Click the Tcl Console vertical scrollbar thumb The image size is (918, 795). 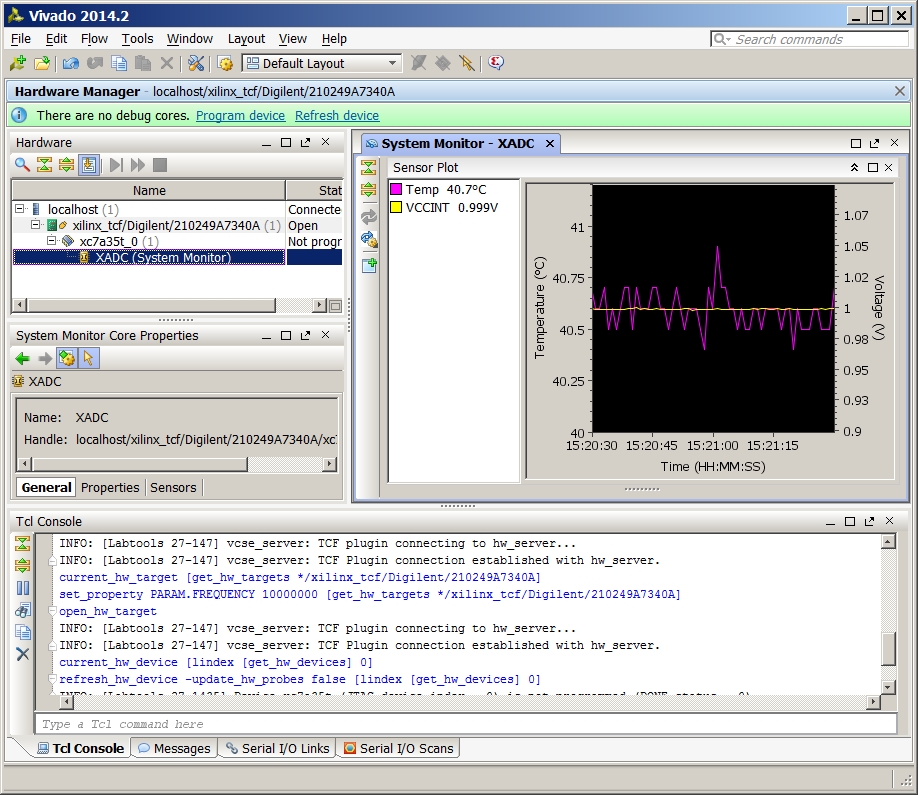click(888, 649)
